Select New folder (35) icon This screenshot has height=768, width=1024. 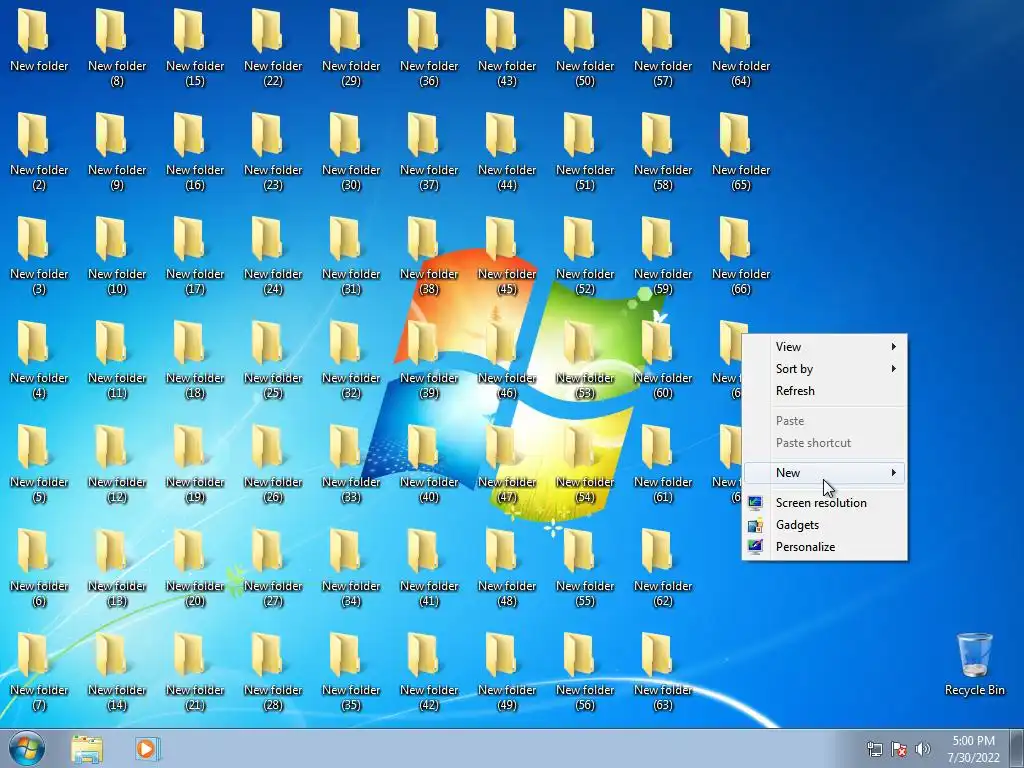click(344, 654)
